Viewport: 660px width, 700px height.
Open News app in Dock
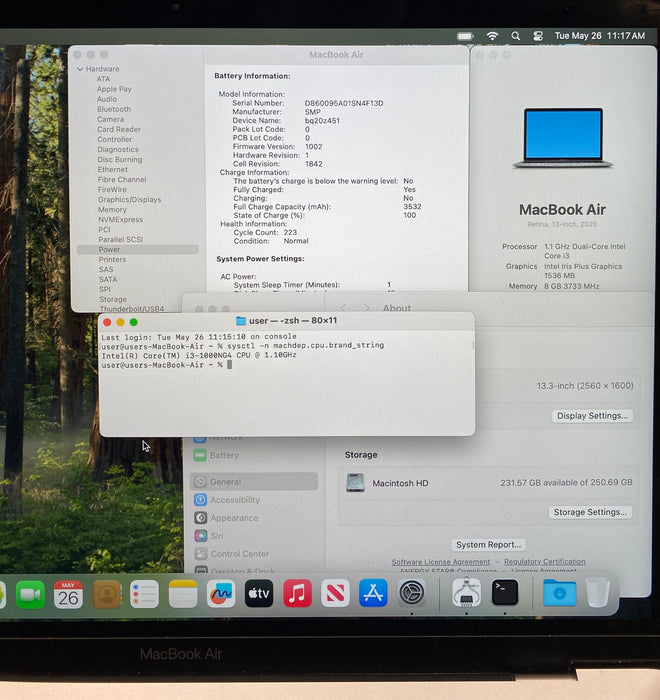point(335,594)
